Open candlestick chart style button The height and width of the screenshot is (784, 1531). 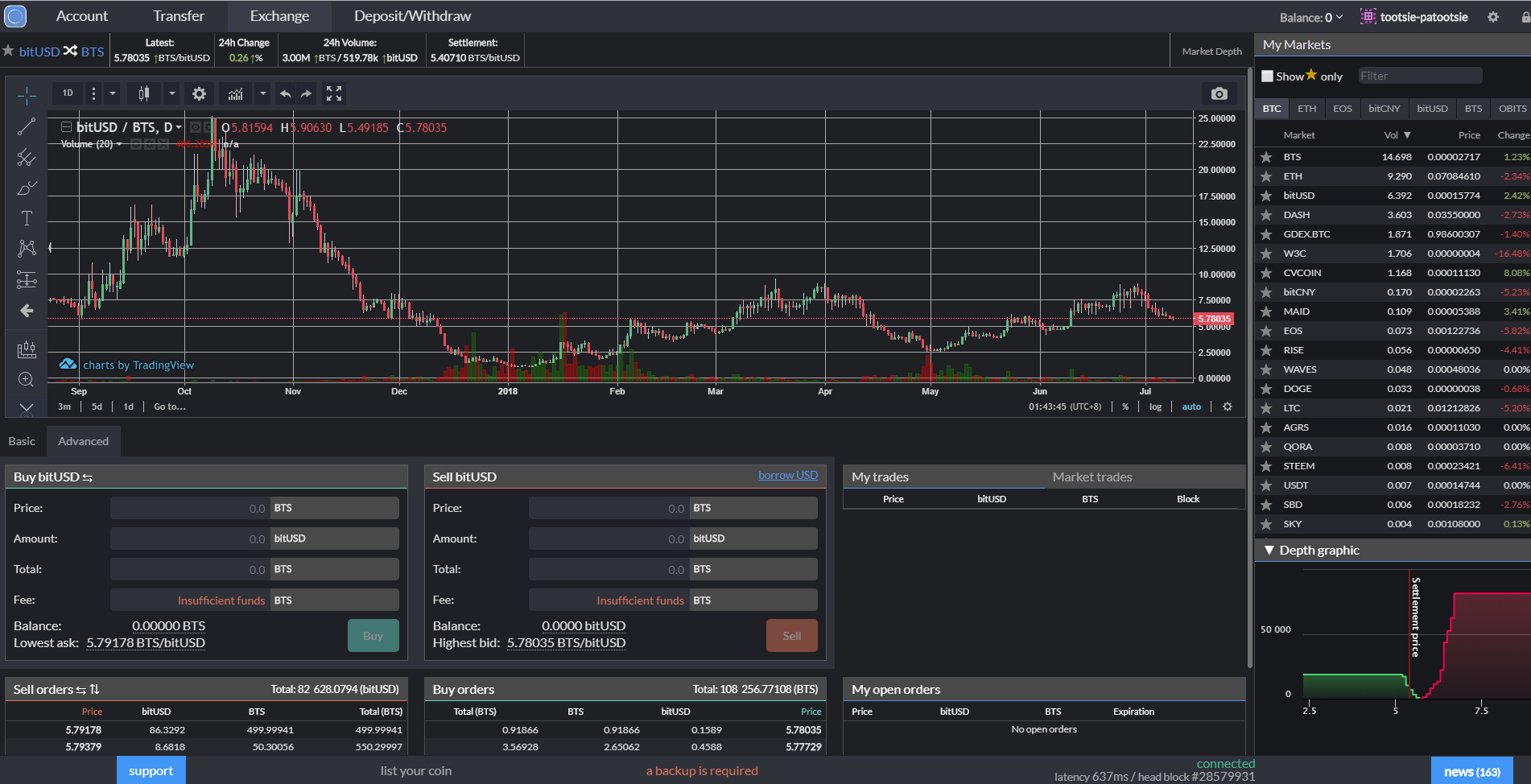click(144, 93)
